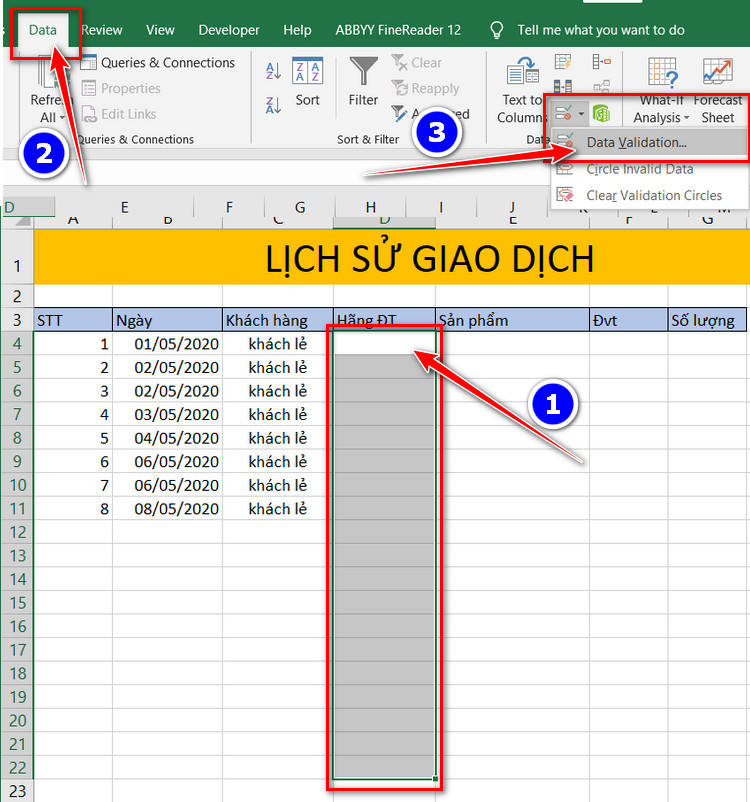Viewport: 750px width, 802px height.
Task: Select the STT header cell
Action: (73, 320)
